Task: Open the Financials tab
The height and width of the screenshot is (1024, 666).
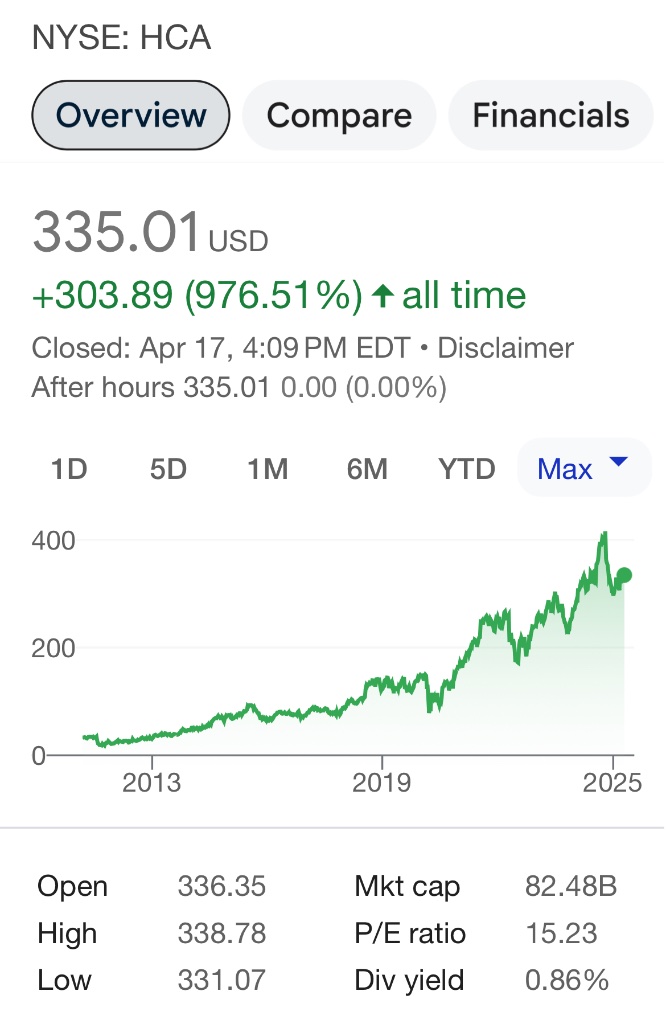Action: tap(550, 115)
